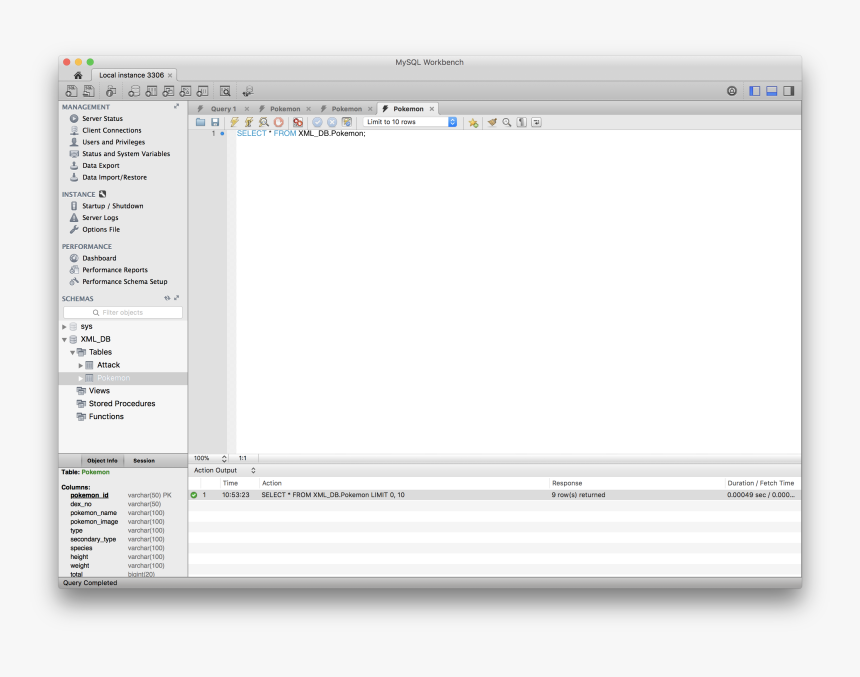Expand the sys schema tree node
The image size is (860, 677).
pos(65,326)
